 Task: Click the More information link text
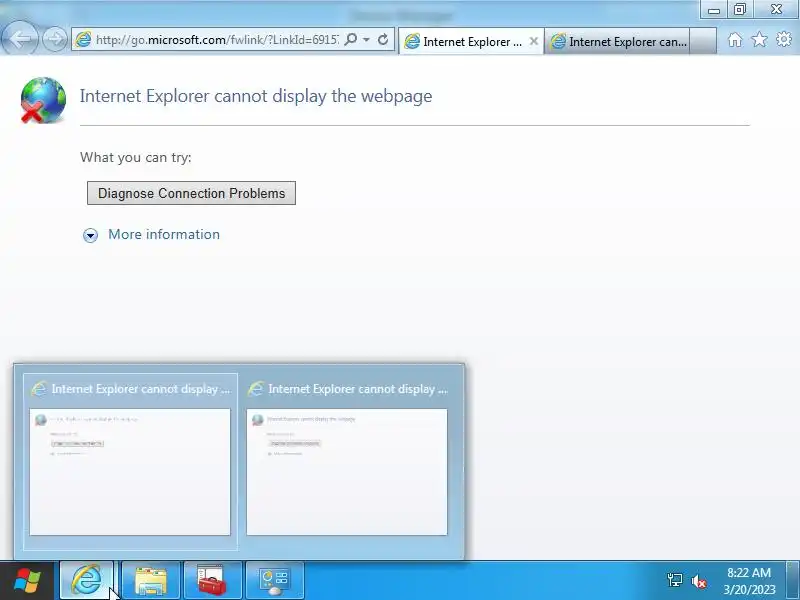pos(164,234)
